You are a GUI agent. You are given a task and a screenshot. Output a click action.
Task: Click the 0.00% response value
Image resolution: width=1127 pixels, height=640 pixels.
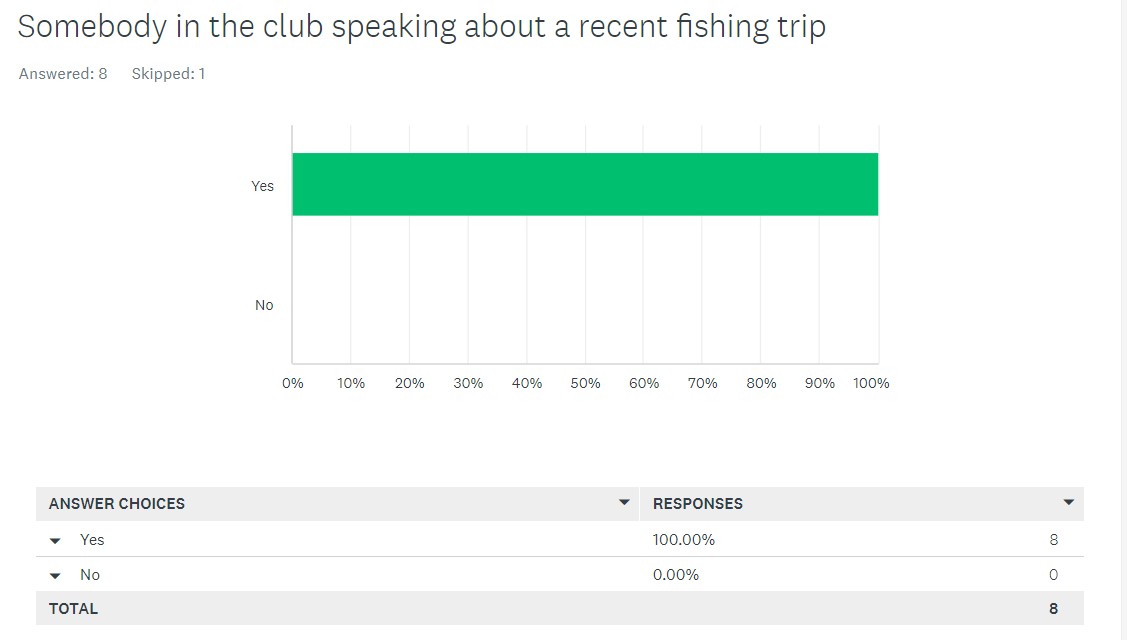coord(676,575)
